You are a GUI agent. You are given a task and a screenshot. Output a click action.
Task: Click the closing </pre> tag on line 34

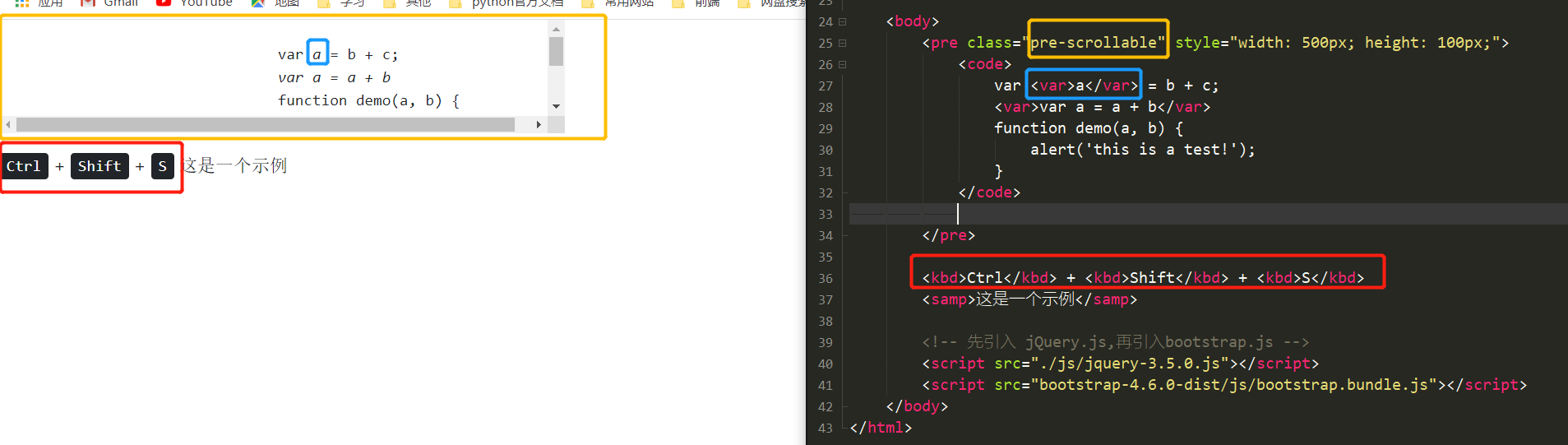click(949, 235)
